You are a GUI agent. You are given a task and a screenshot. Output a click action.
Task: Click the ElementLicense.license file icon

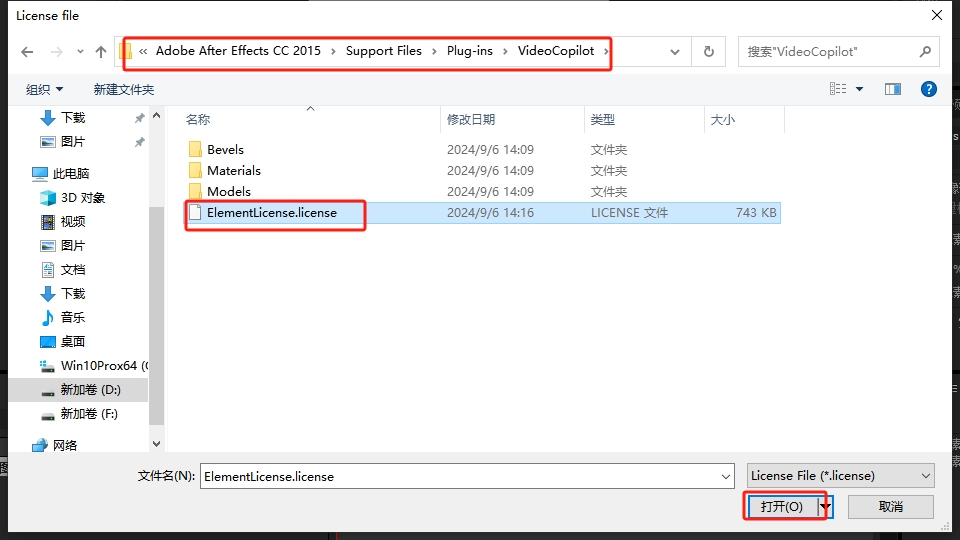tap(195, 212)
